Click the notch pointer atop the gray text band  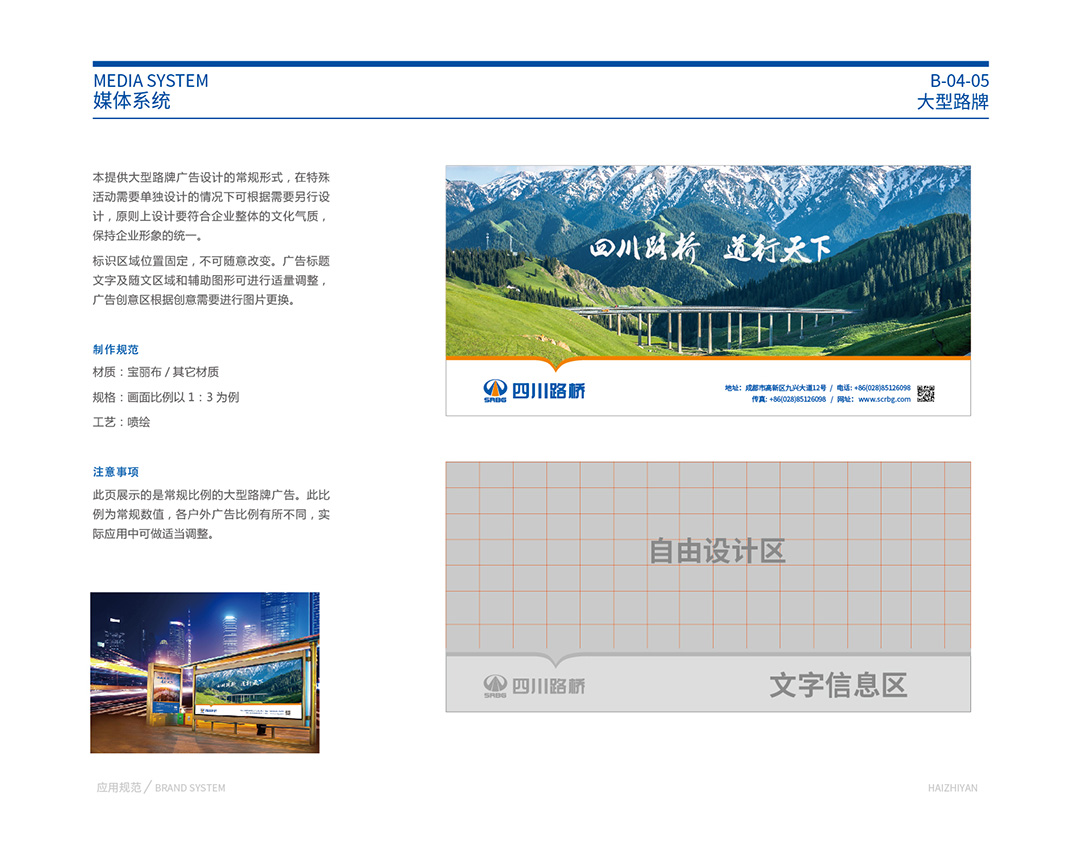coord(556,660)
